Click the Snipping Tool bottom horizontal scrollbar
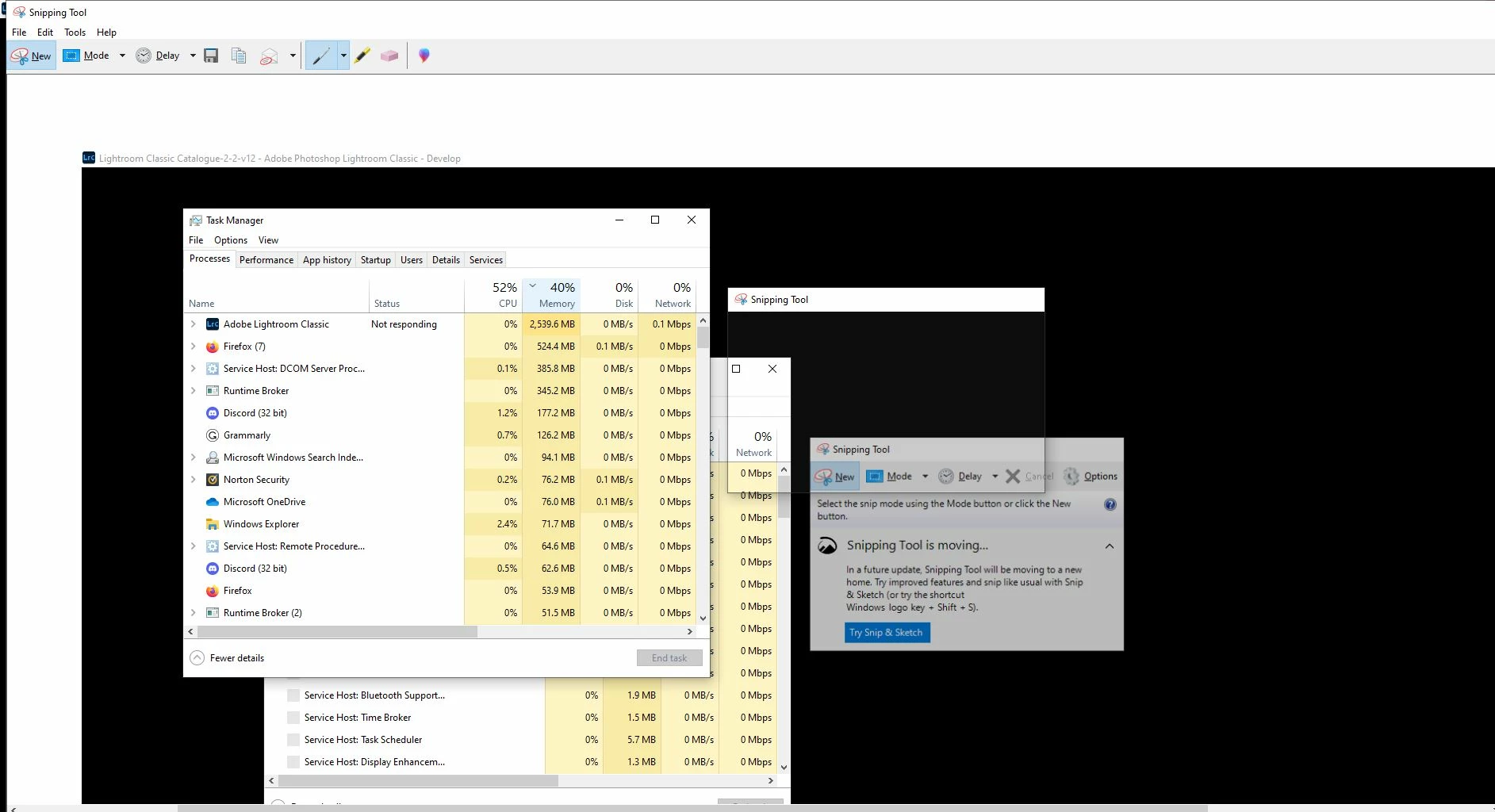The image size is (1495, 812). pos(692,808)
